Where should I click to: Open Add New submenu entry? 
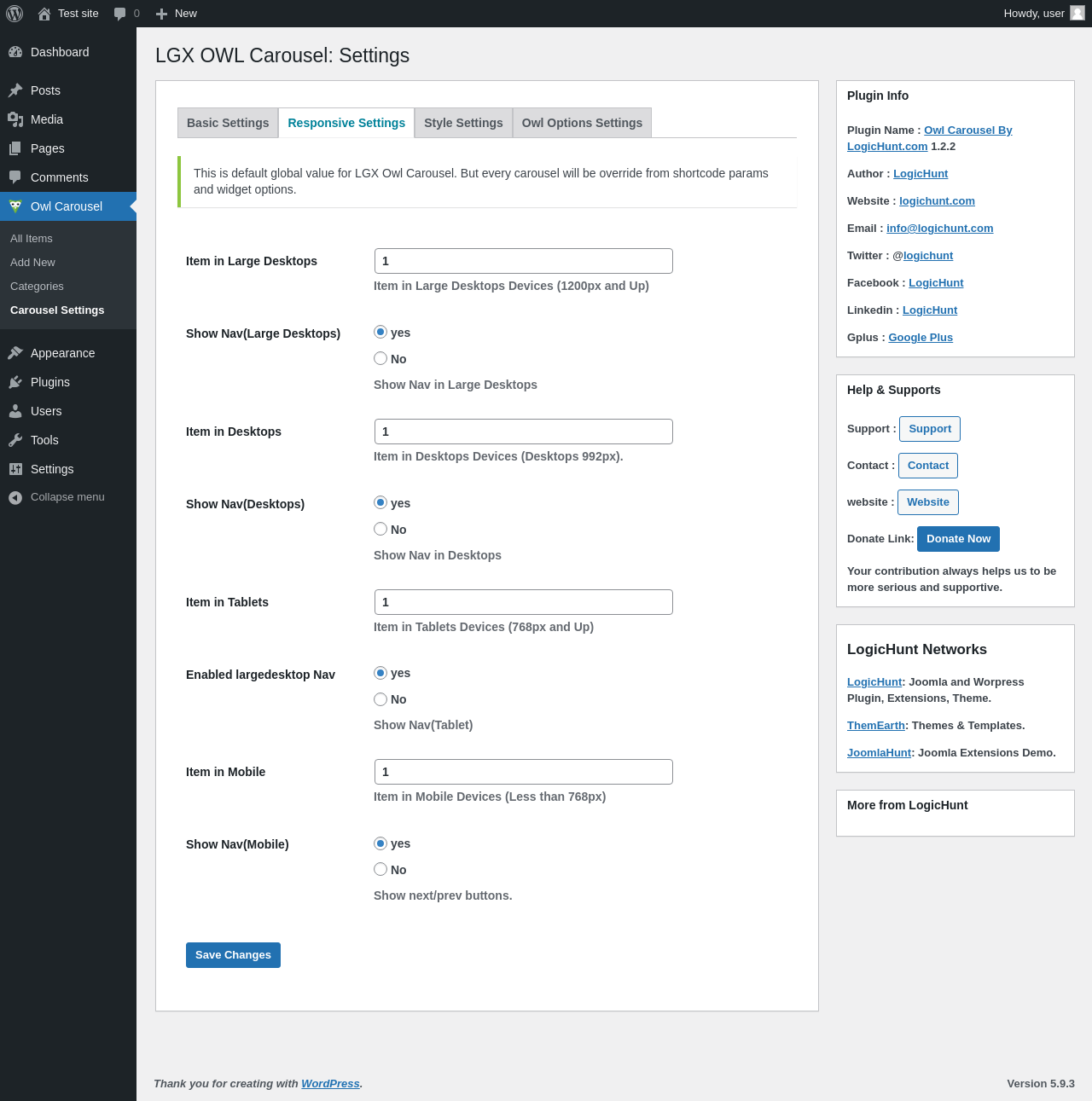click(x=32, y=263)
